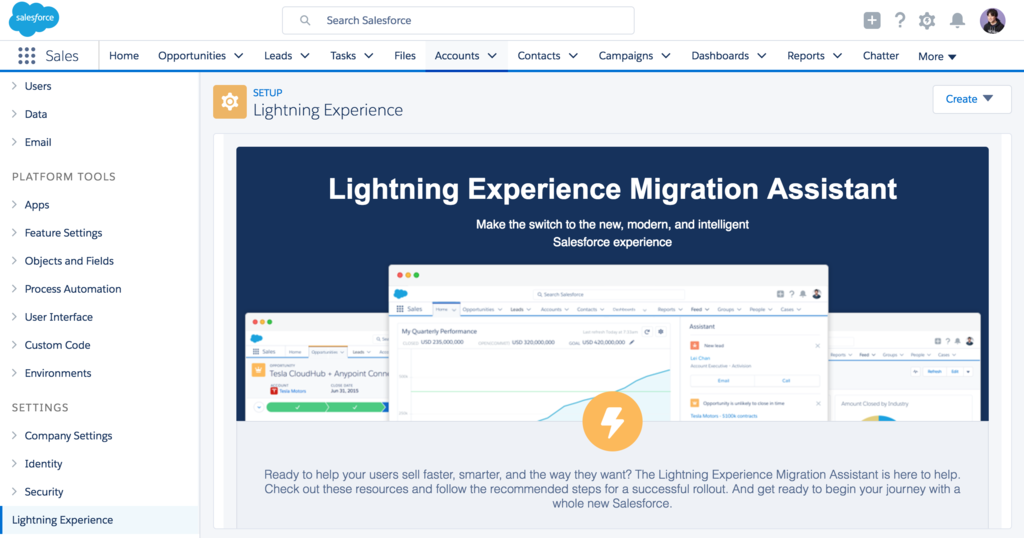Expand the Contacts tab dropdown chevron
Viewport: 1024px width, 538px height.
click(573, 55)
